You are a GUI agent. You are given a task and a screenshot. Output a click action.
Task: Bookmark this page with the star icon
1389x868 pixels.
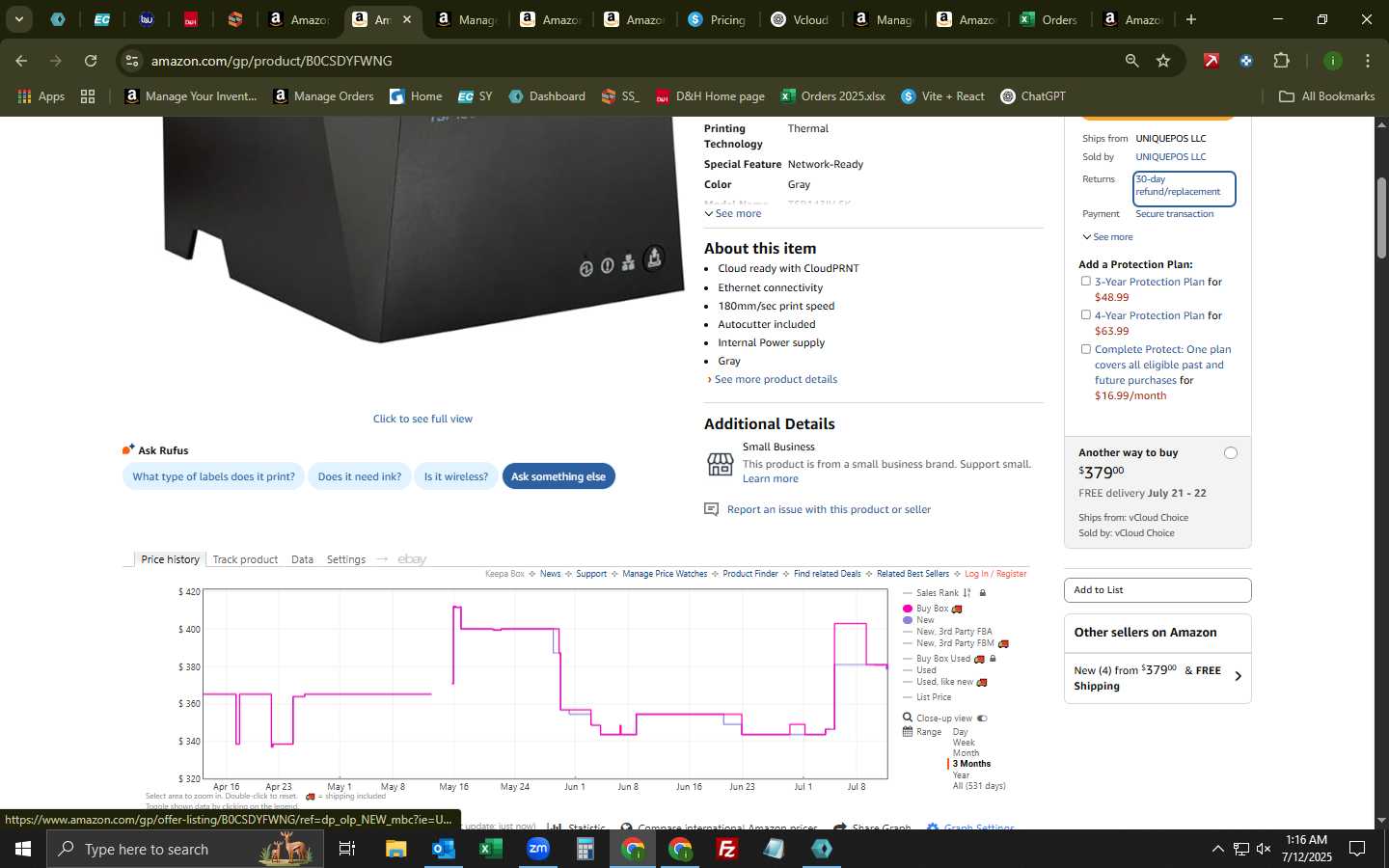pyautogui.click(x=1163, y=61)
